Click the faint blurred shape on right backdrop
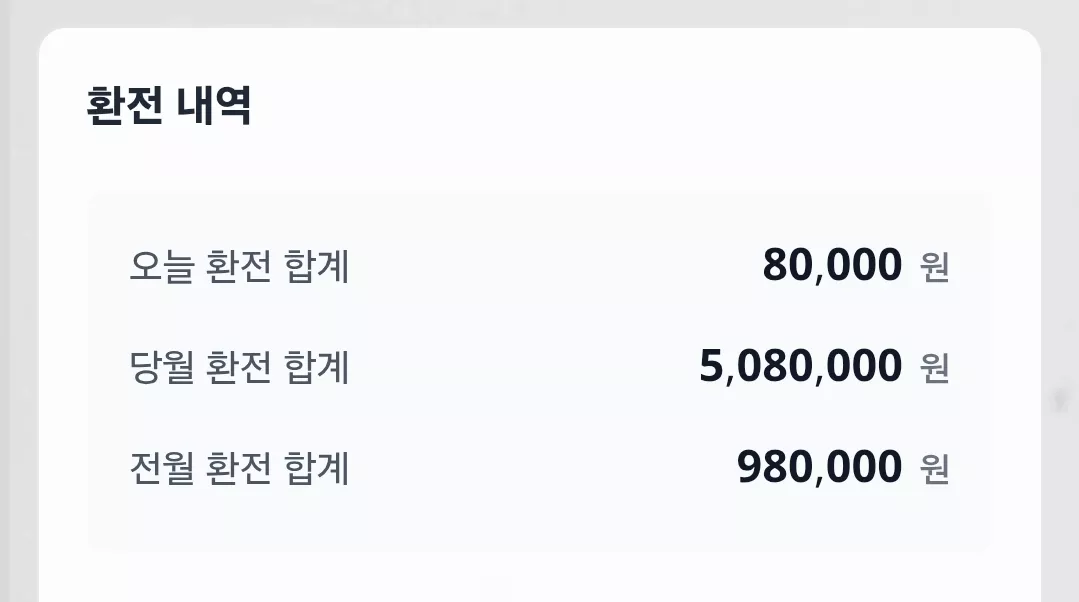1079x602 pixels. pyautogui.click(x=1060, y=399)
